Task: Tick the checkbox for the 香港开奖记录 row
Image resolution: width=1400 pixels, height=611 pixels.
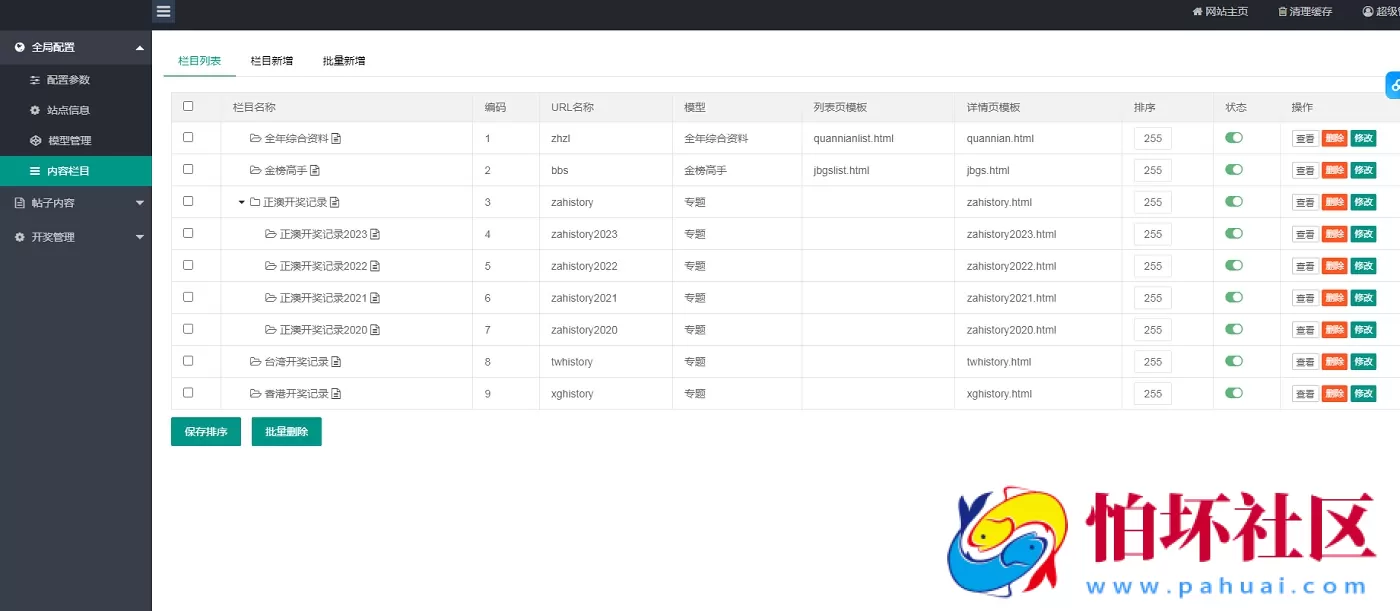Action: pos(188,393)
